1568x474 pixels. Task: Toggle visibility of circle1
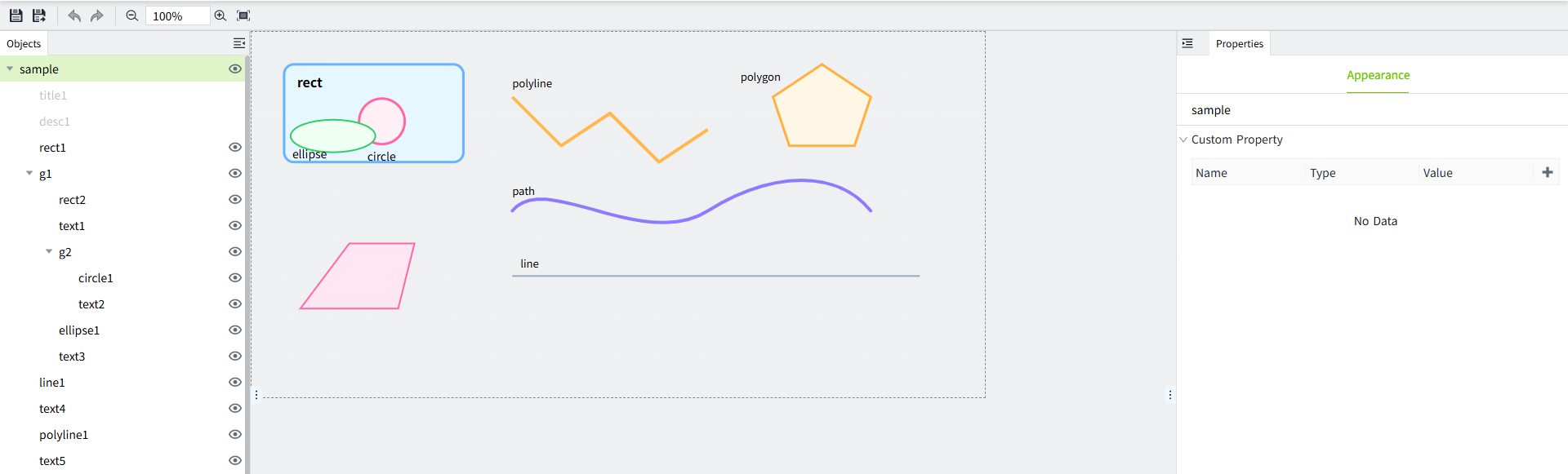(x=235, y=278)
